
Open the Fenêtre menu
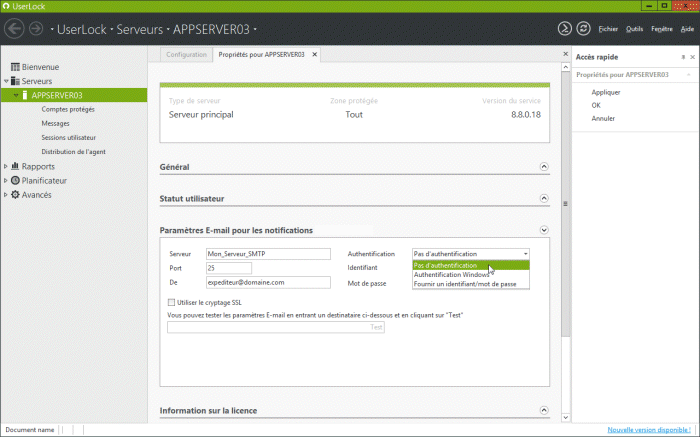pyautogui.click(x=662, y=29)
